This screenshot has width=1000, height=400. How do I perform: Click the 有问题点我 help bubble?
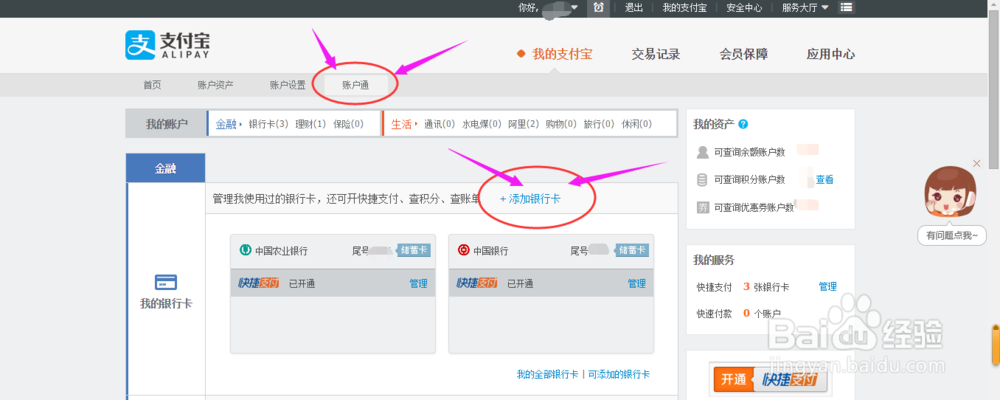tap(952, 235)
